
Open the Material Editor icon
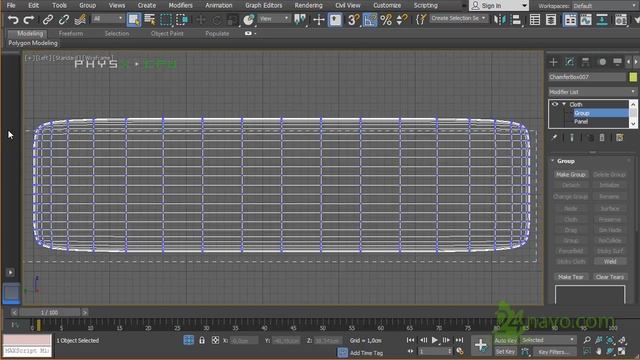tap(621, 20)
